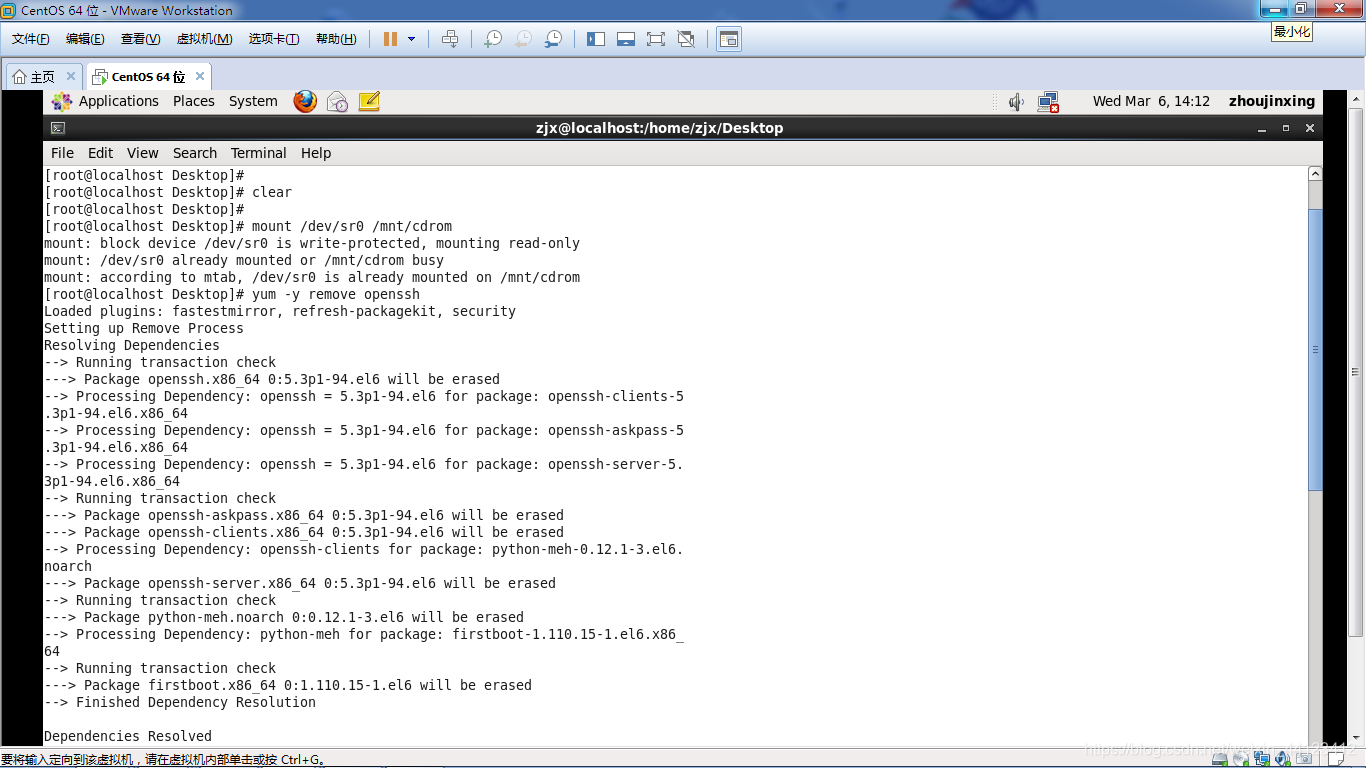The width and height of the screenshot is (1366, 768).
Task: Close the CentOS 64 位 tab
Action: coord(200,76)
